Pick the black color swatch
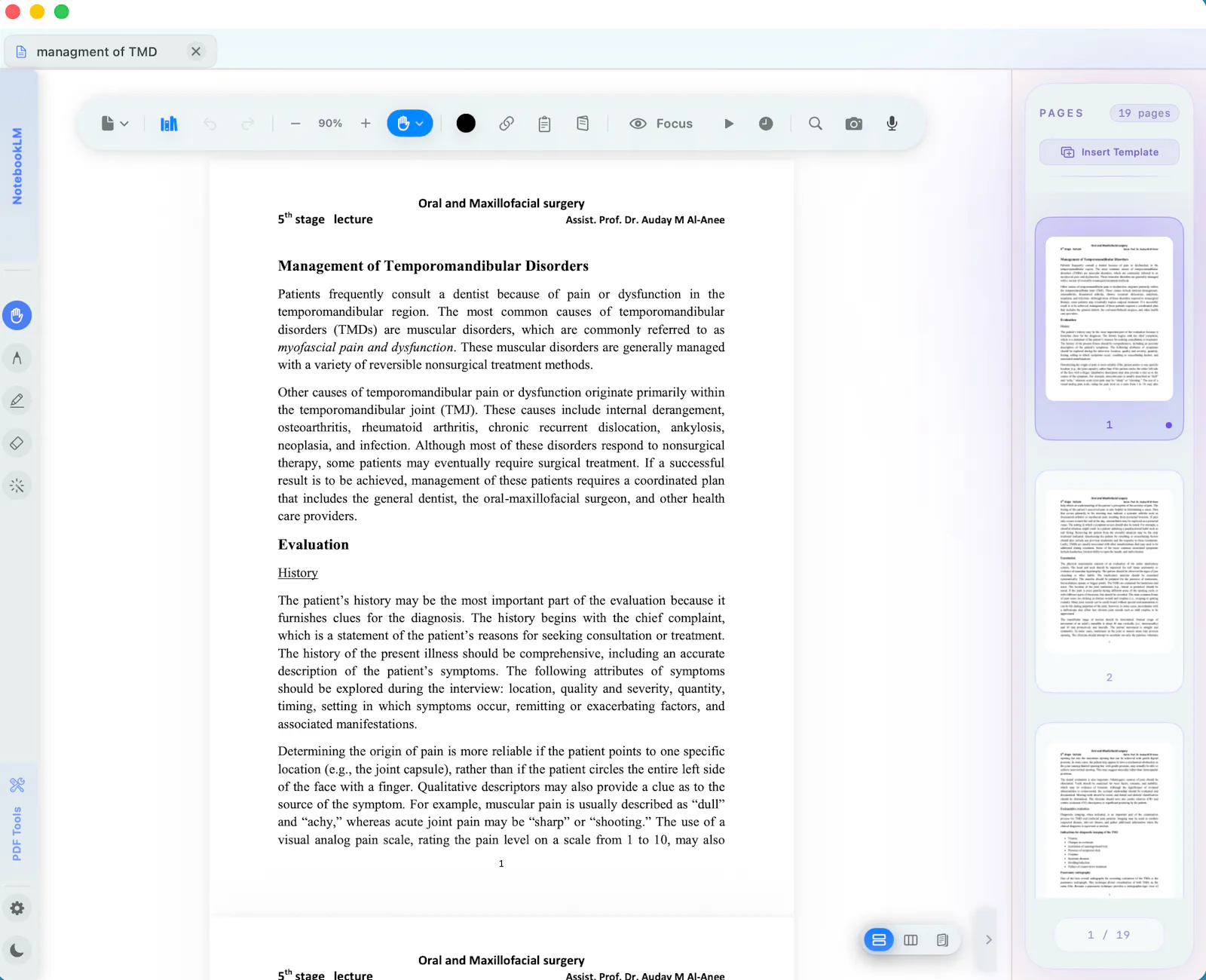 coord(466,124)
